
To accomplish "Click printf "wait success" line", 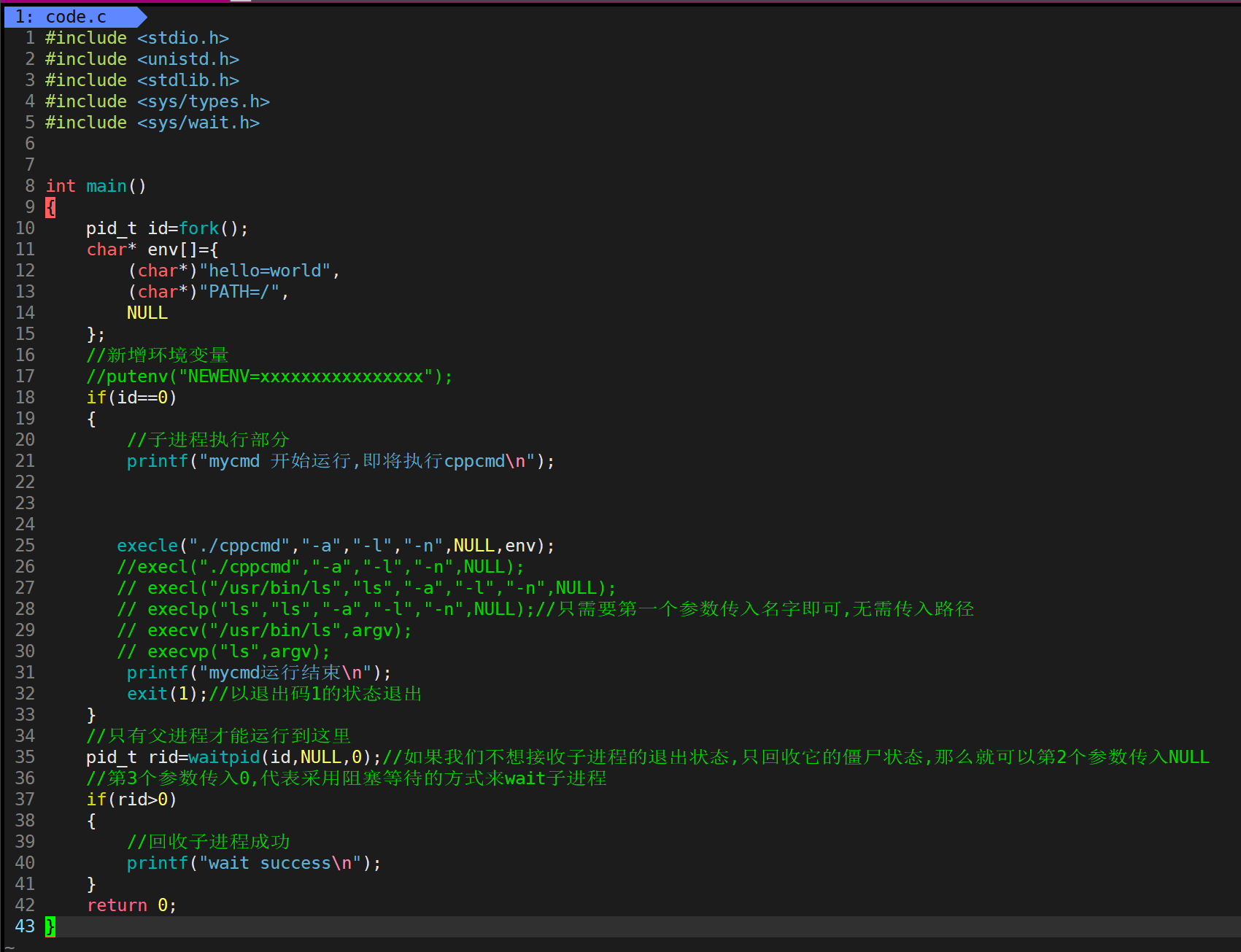I will pyautogui.click(x=254, y=863).
